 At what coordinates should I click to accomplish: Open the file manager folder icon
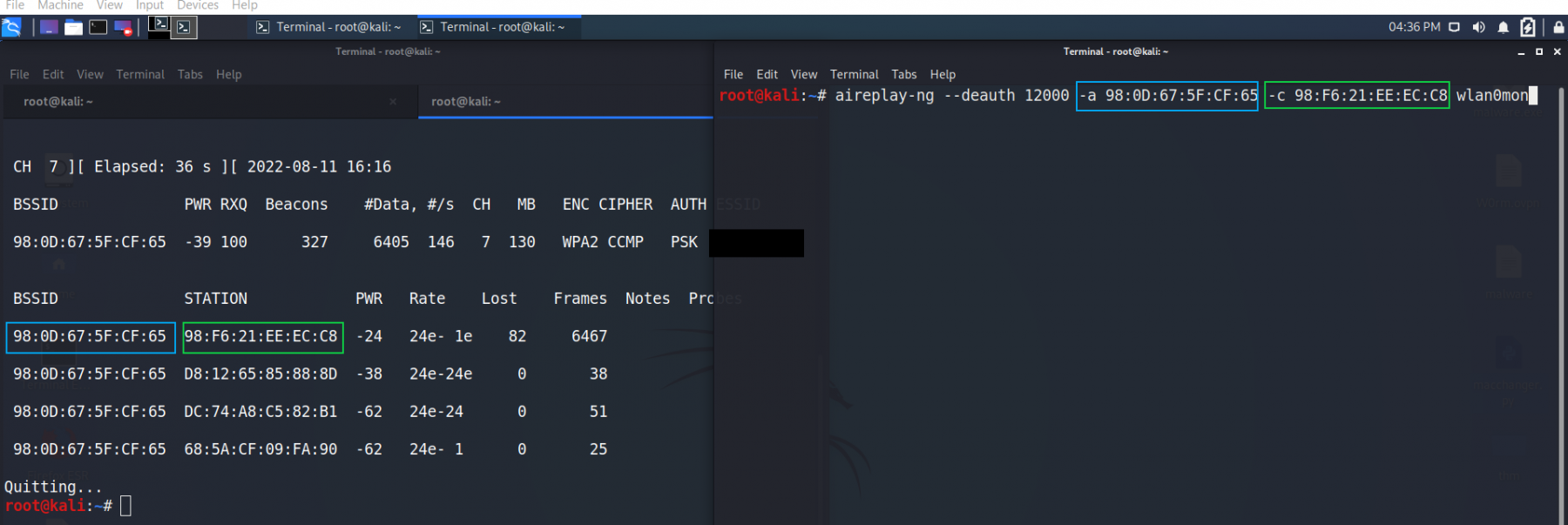pos(74,28)
